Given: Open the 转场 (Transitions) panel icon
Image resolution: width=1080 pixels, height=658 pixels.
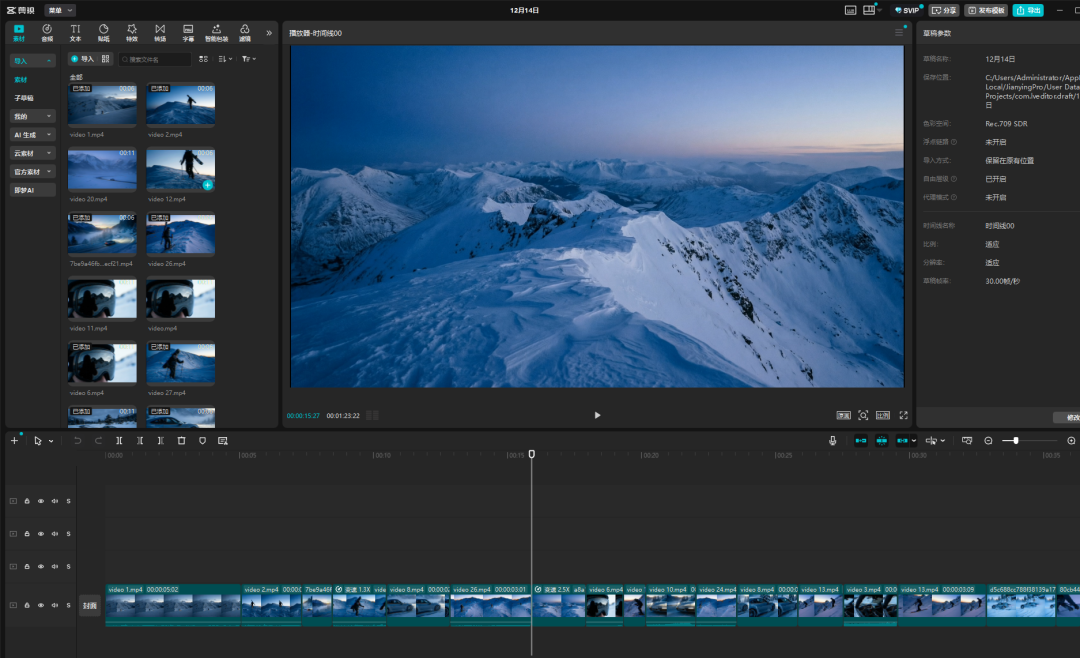Looking at the screenshot, I should tap(160, 32).
